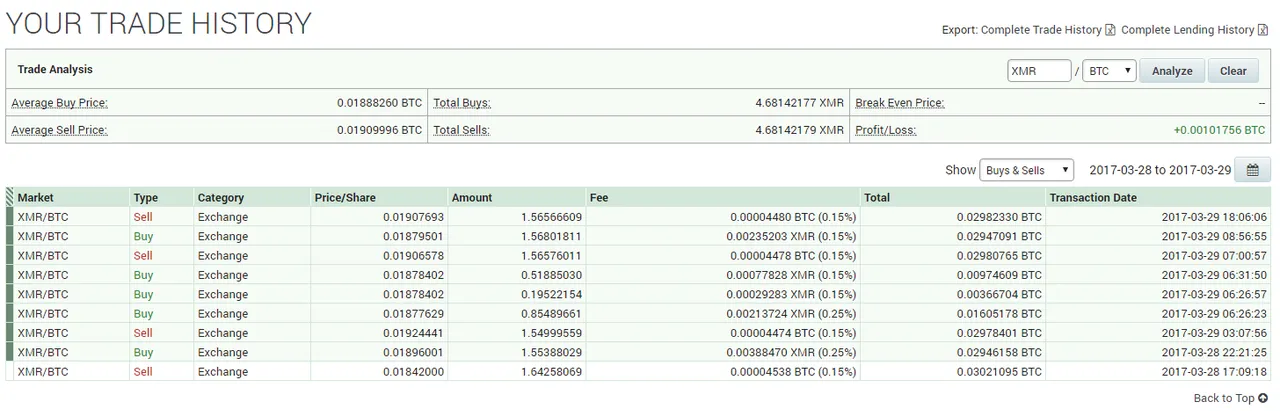Click the amount 0.51885030 cell

516,275
